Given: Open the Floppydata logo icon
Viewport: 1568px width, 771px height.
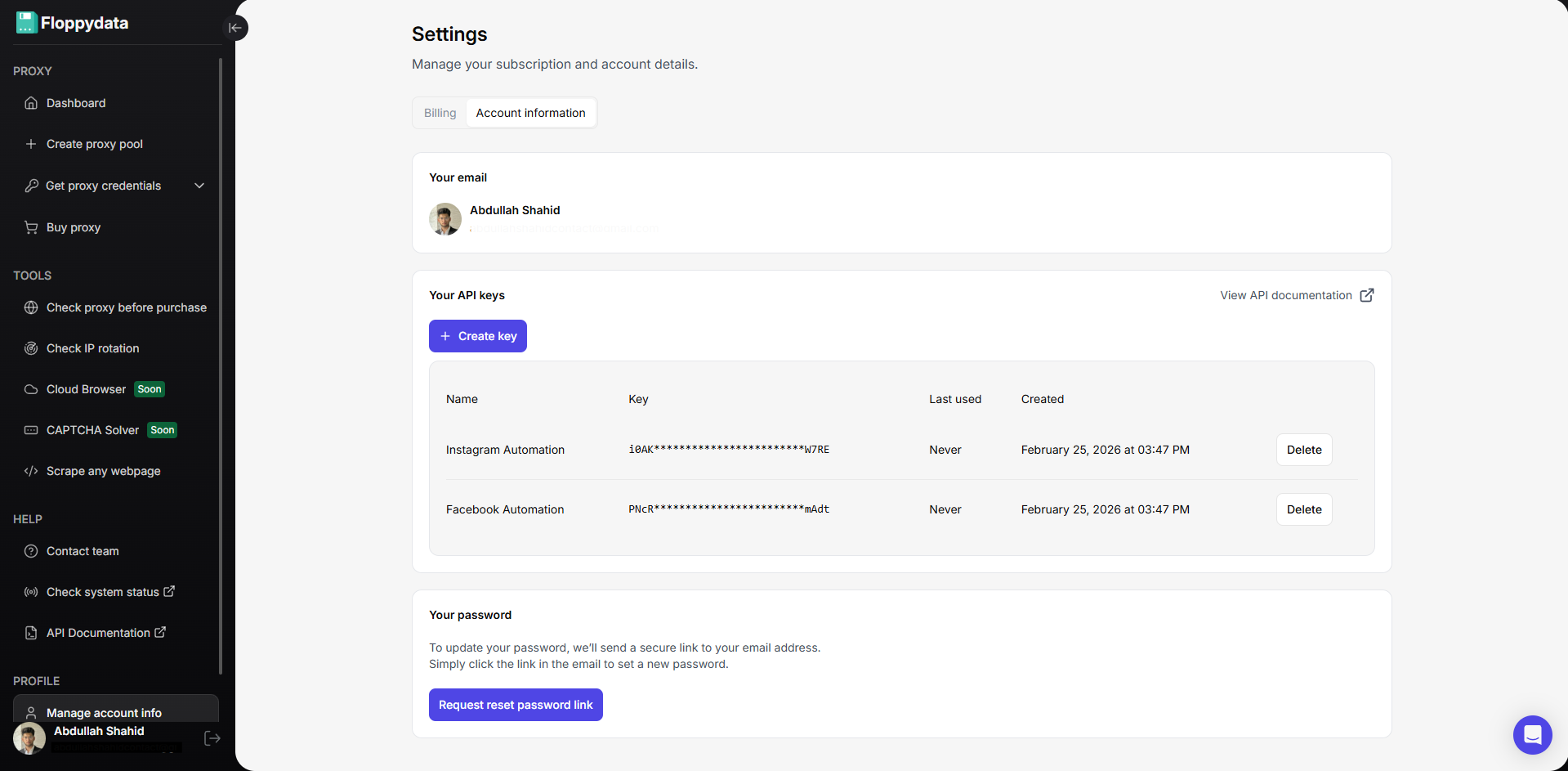Looking at the screenshot, I should point(25,22).
